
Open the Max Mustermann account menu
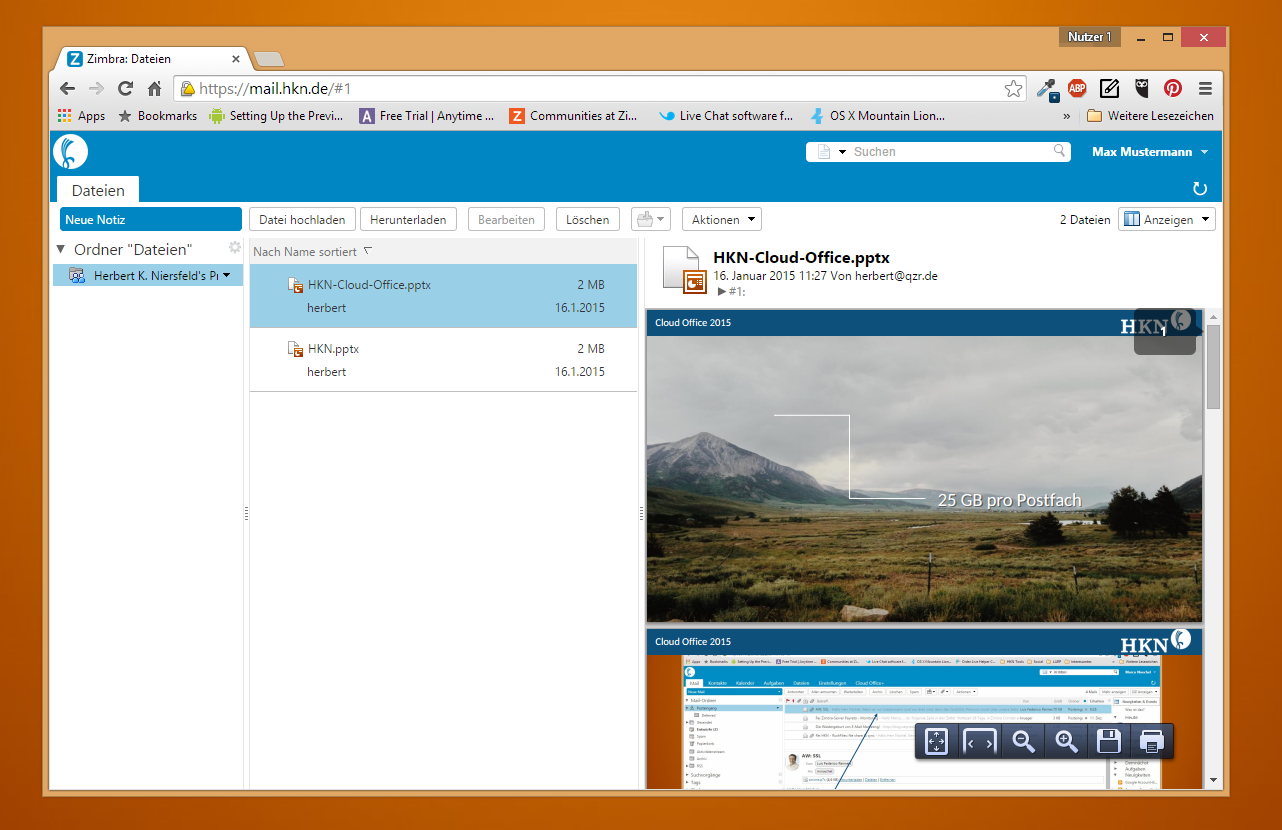[x=1150, y=152]
